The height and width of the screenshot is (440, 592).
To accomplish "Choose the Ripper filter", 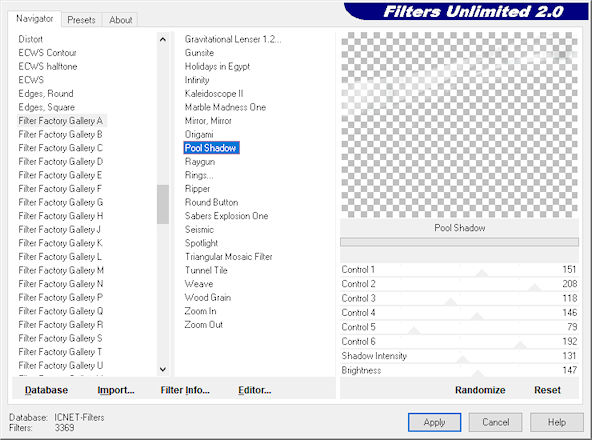I will 197,189.
